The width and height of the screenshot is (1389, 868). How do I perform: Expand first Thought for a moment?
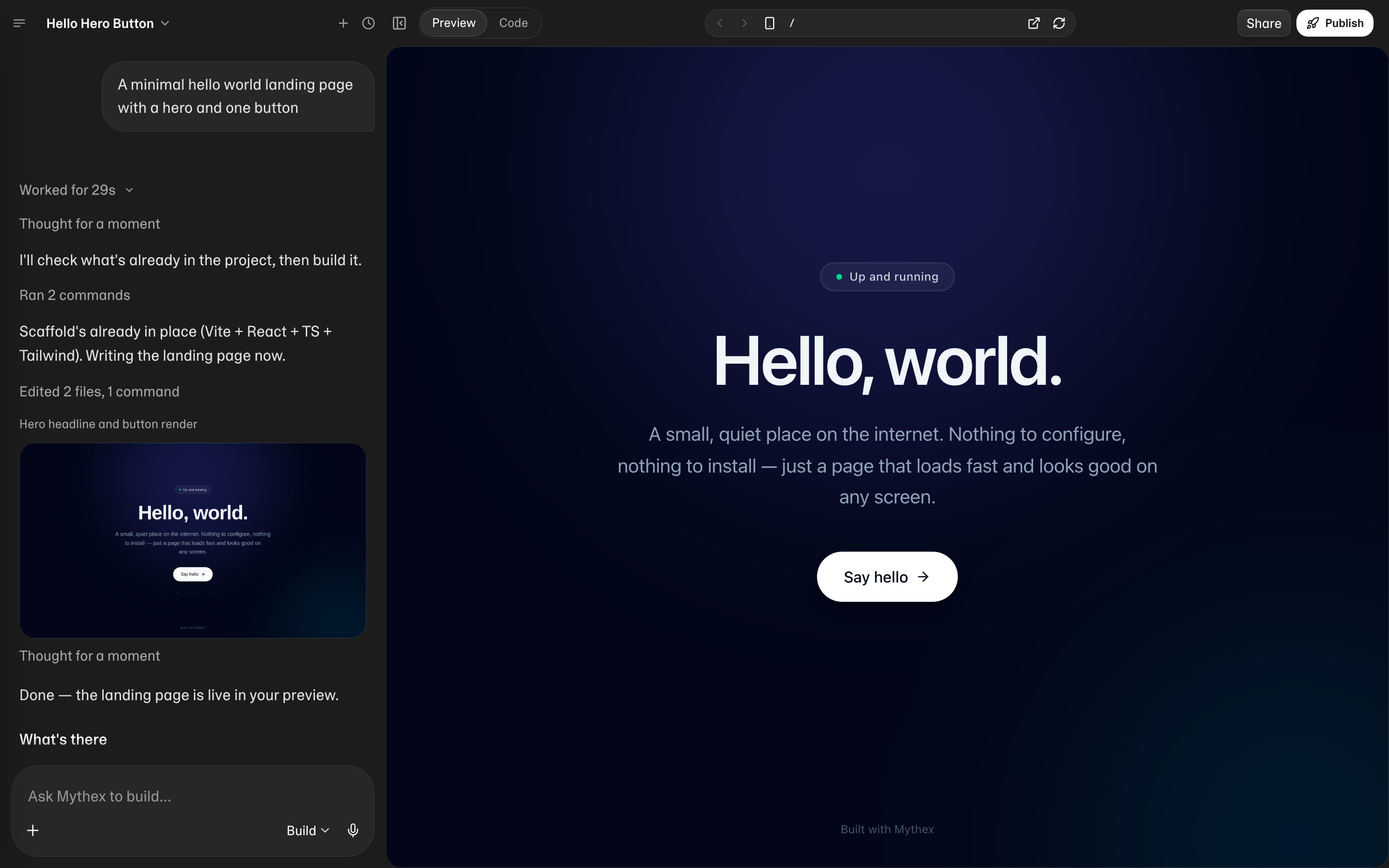[90, 224]
